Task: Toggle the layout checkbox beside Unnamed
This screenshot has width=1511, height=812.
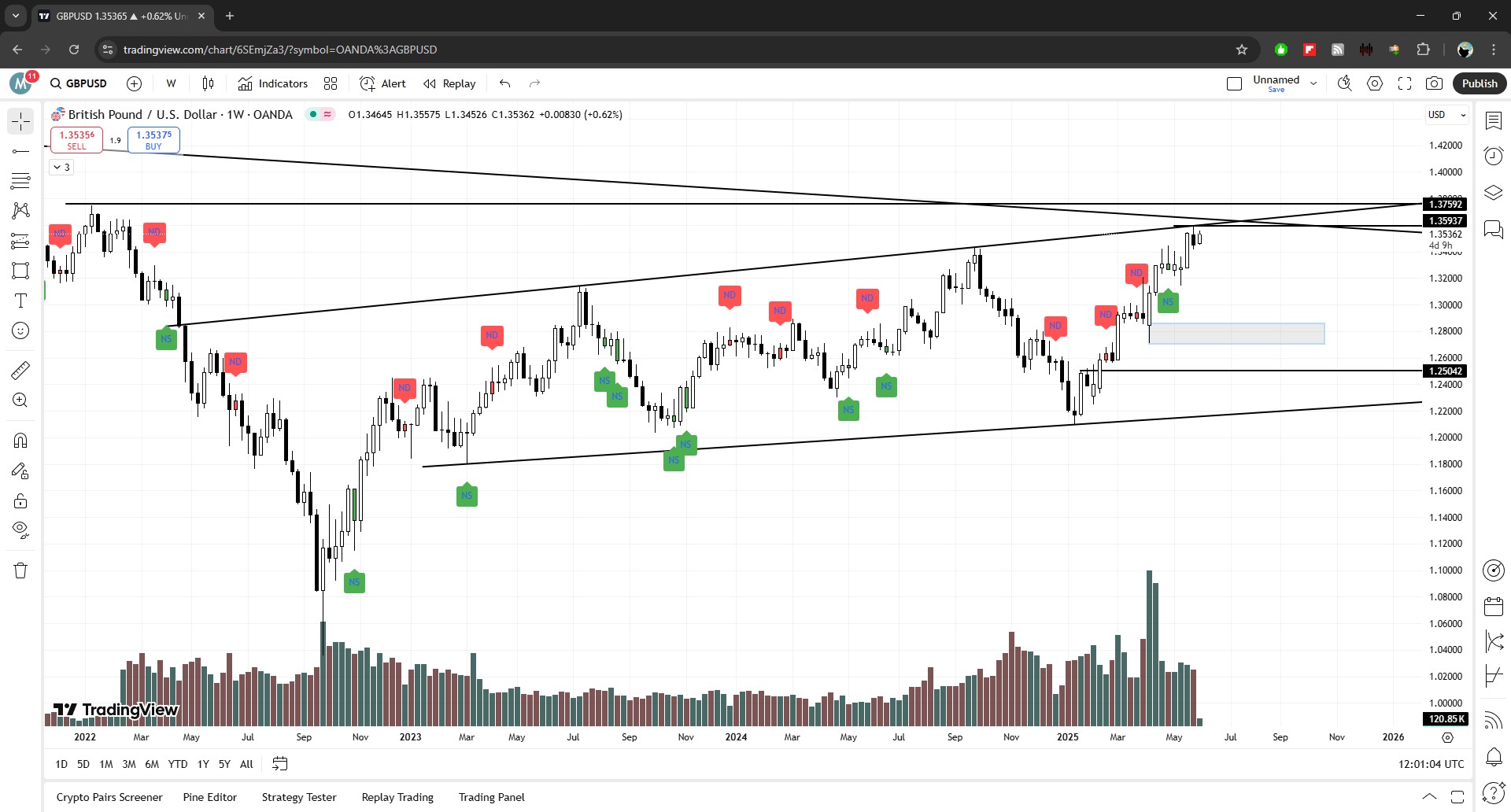Action: tap(1235, 83)
